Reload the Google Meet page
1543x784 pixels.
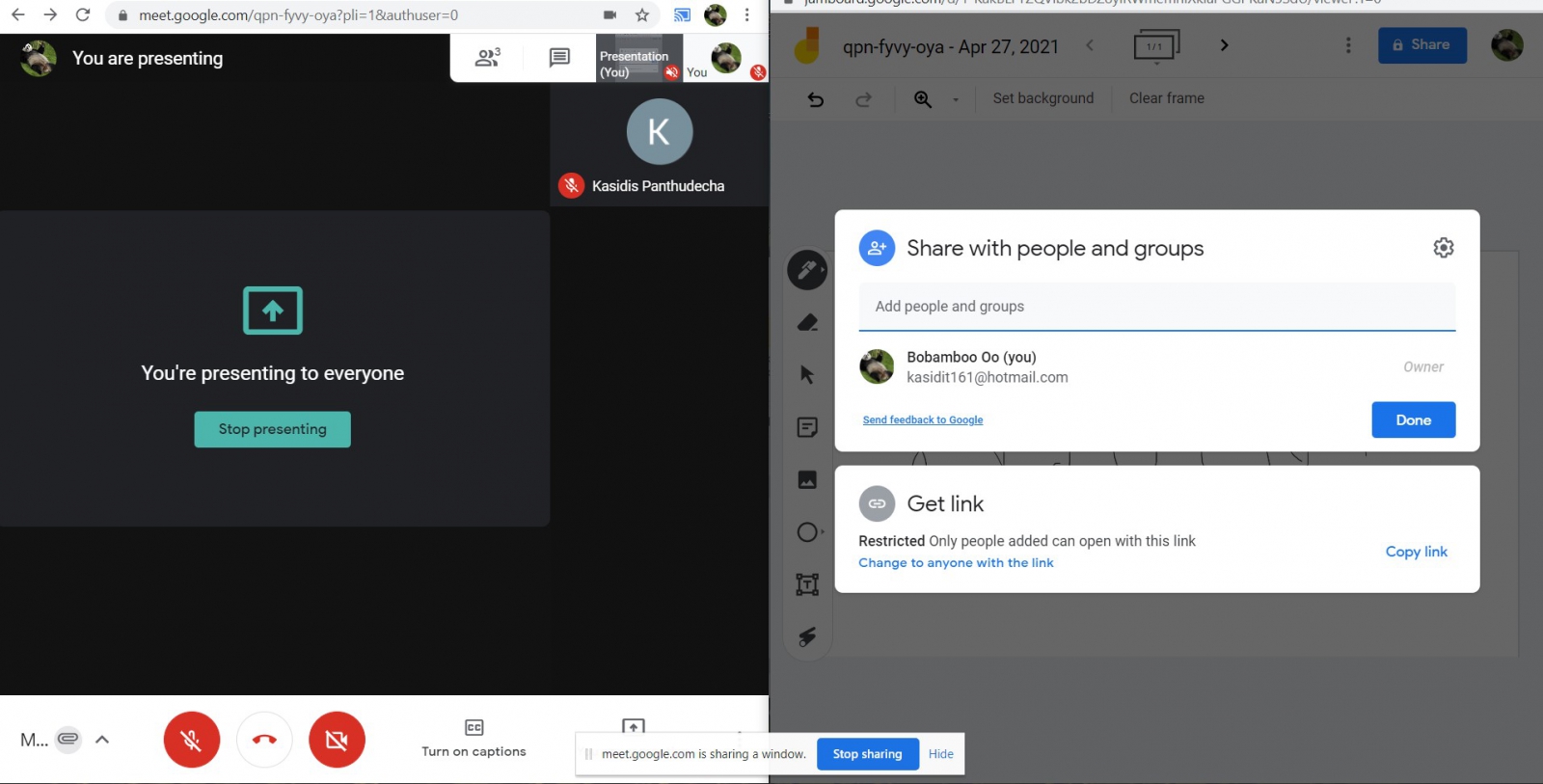[83, 14]
